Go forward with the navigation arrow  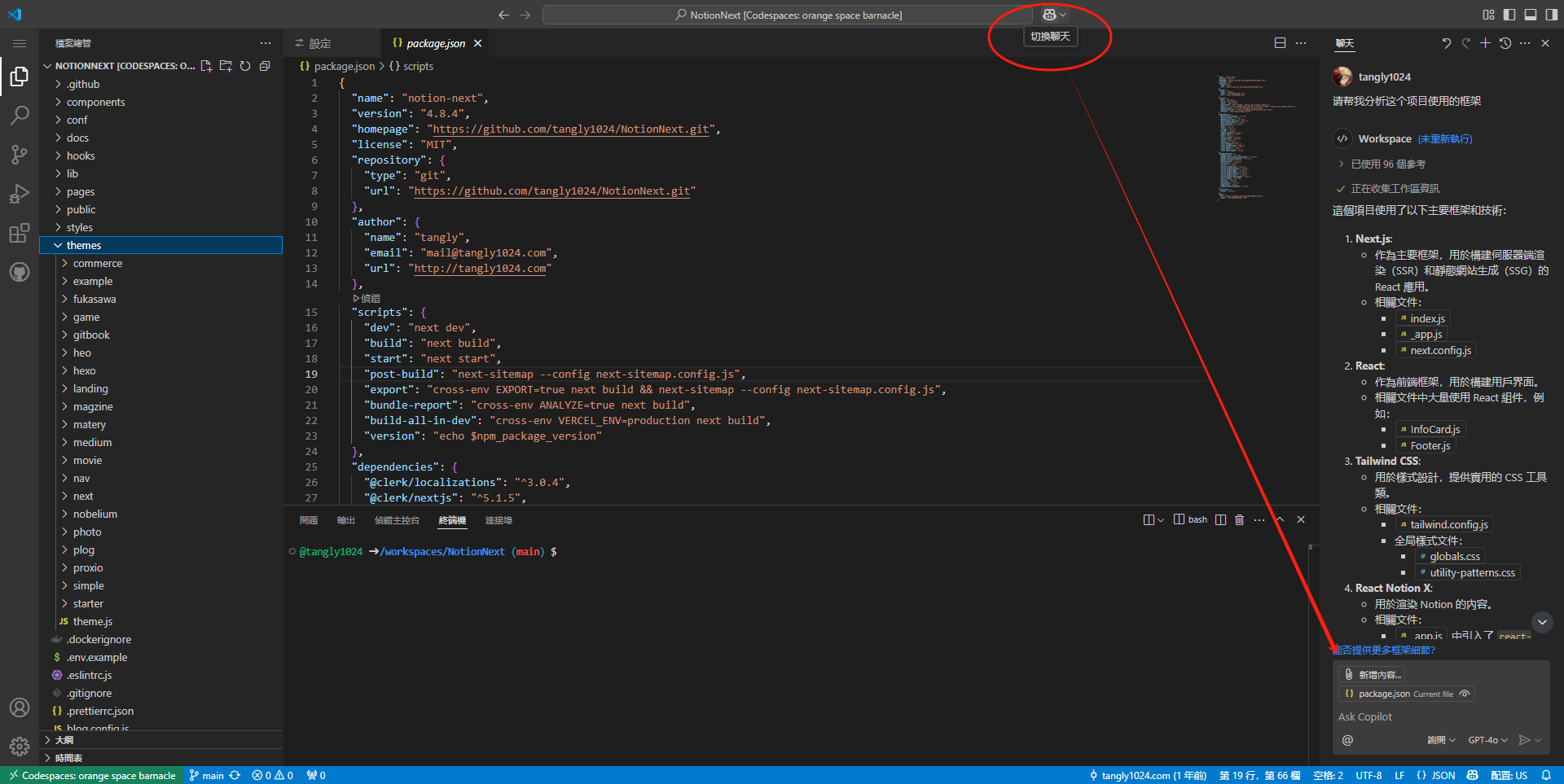[525, 15]
